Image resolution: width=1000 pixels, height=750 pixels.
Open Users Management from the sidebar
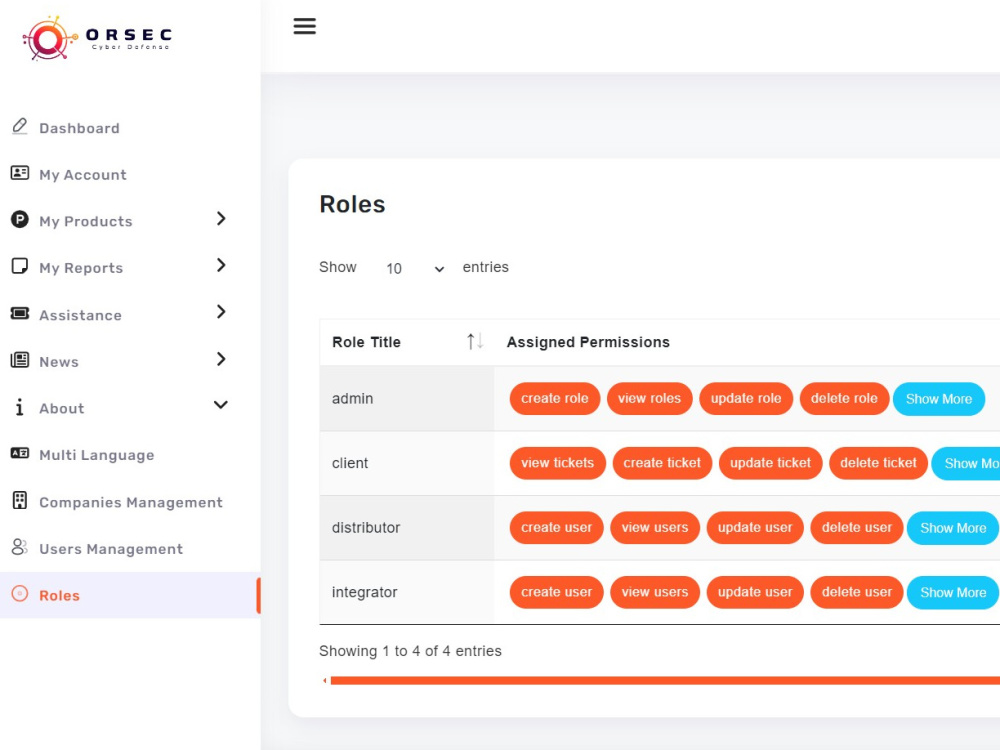[x=110, y=548]
